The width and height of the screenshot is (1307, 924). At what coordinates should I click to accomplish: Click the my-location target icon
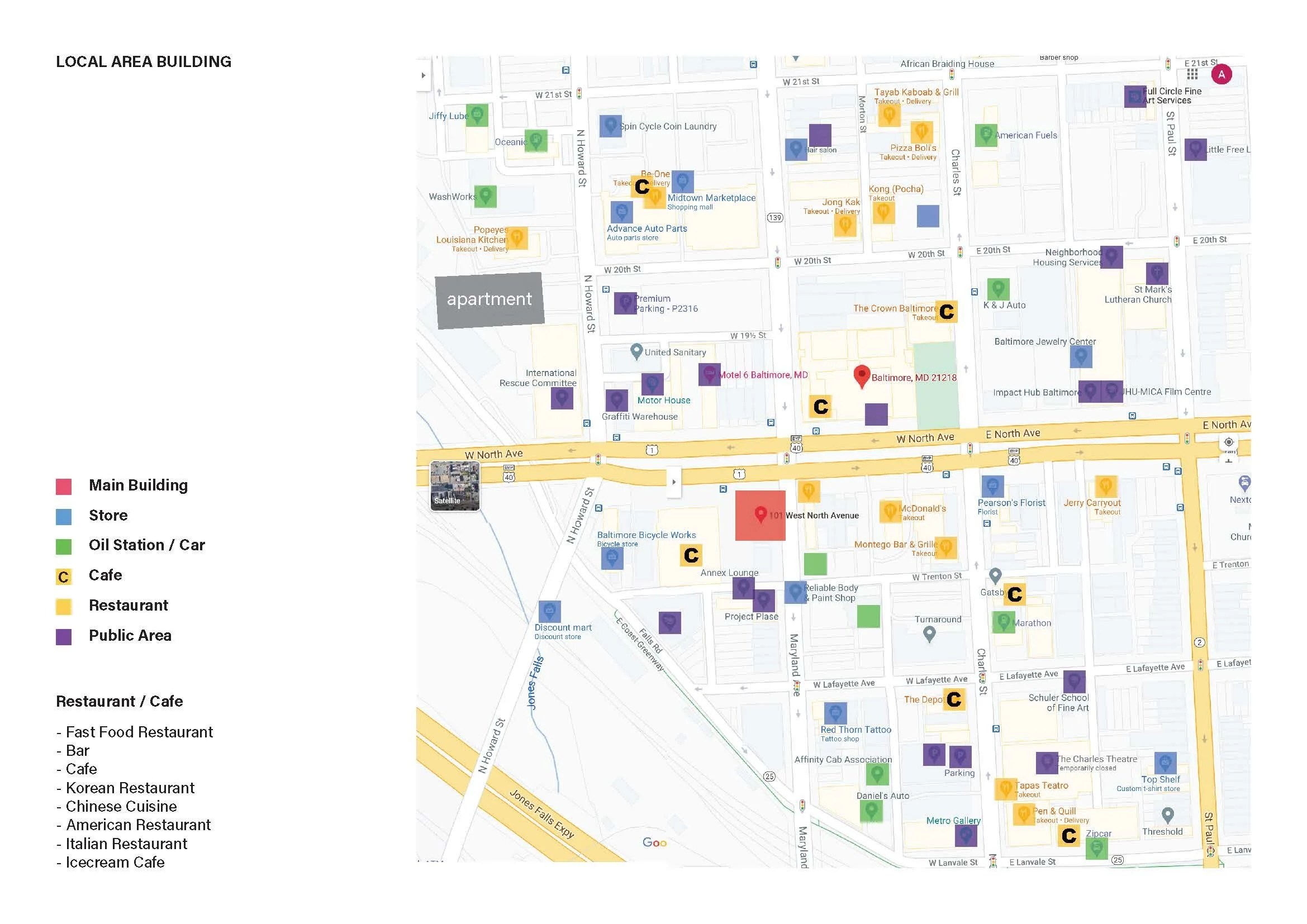[1228, 442]
